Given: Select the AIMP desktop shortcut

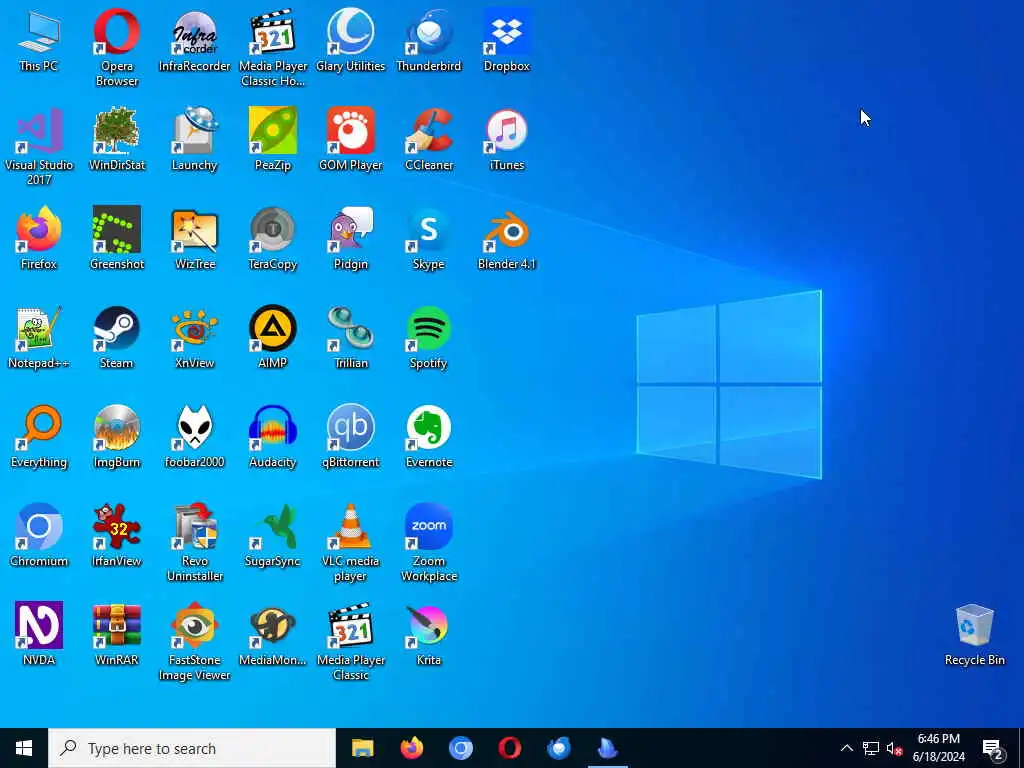Looking at the screenshot, I should point(273,337).
